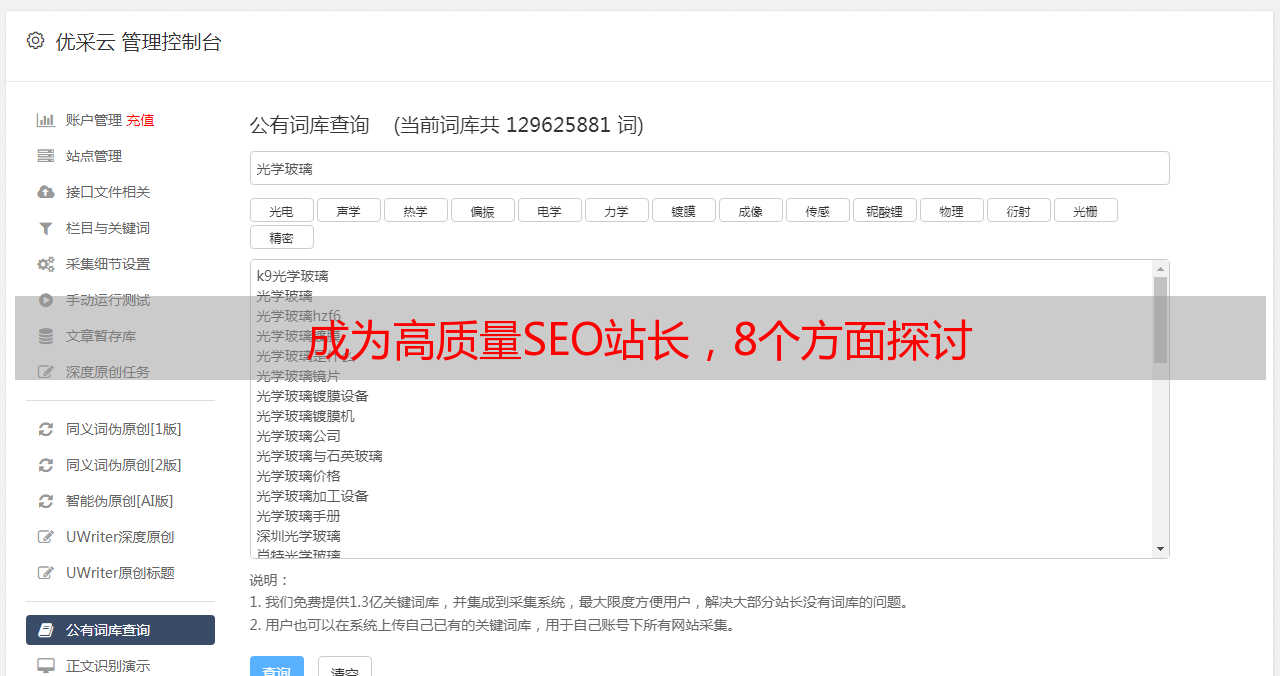
Task: Choose the 力学 tag button
Action: (x=616, y=210)
